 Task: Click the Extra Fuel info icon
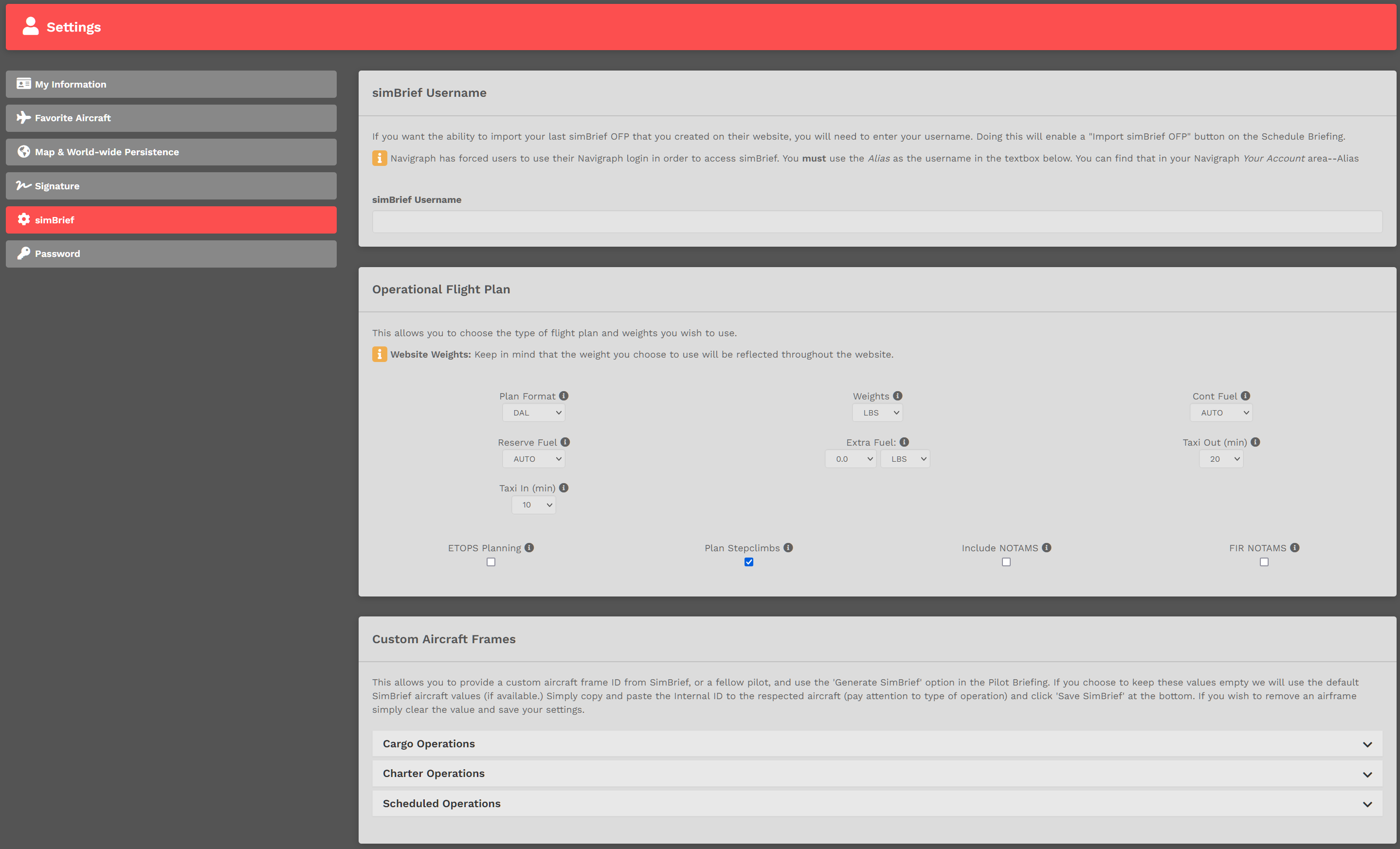click(x=905, y=442)
